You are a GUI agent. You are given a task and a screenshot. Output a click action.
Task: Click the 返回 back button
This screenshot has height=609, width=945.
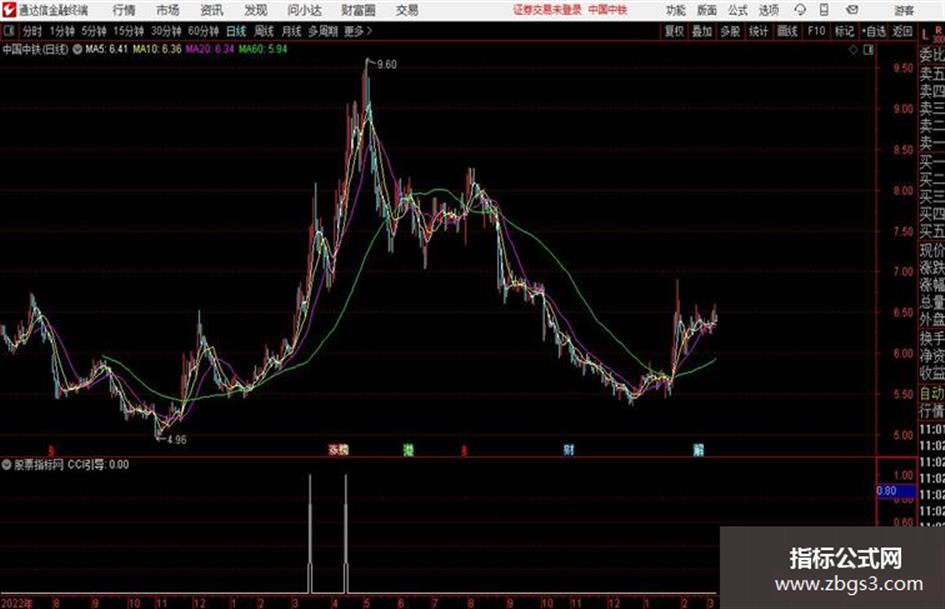point(902,31)
